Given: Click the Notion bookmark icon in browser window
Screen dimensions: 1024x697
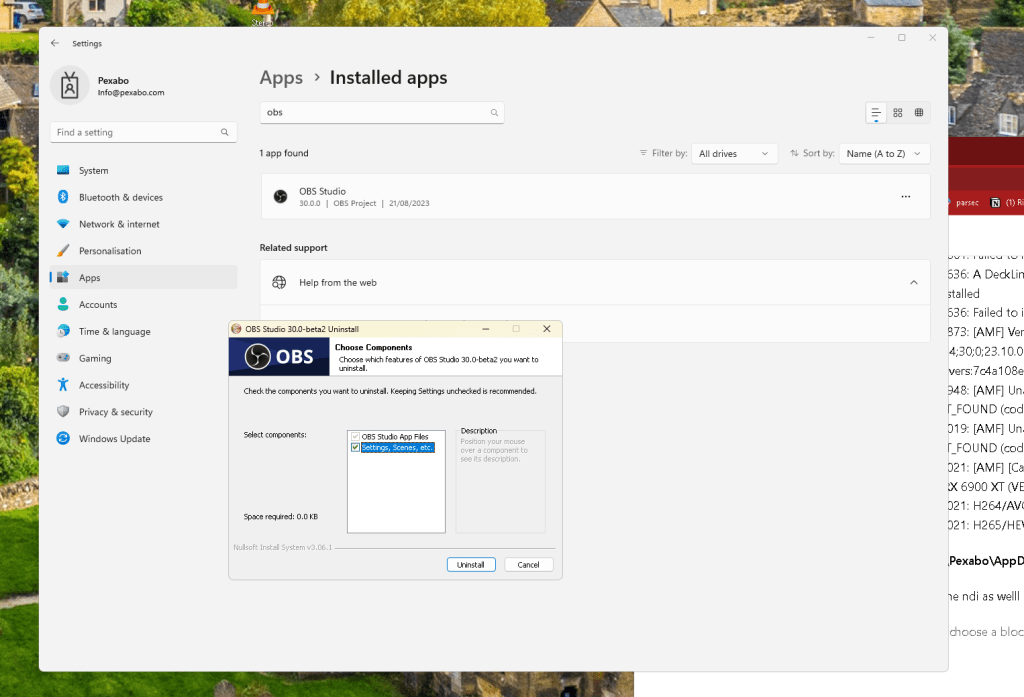Looking at the screenshot, I should click(995, 203).
